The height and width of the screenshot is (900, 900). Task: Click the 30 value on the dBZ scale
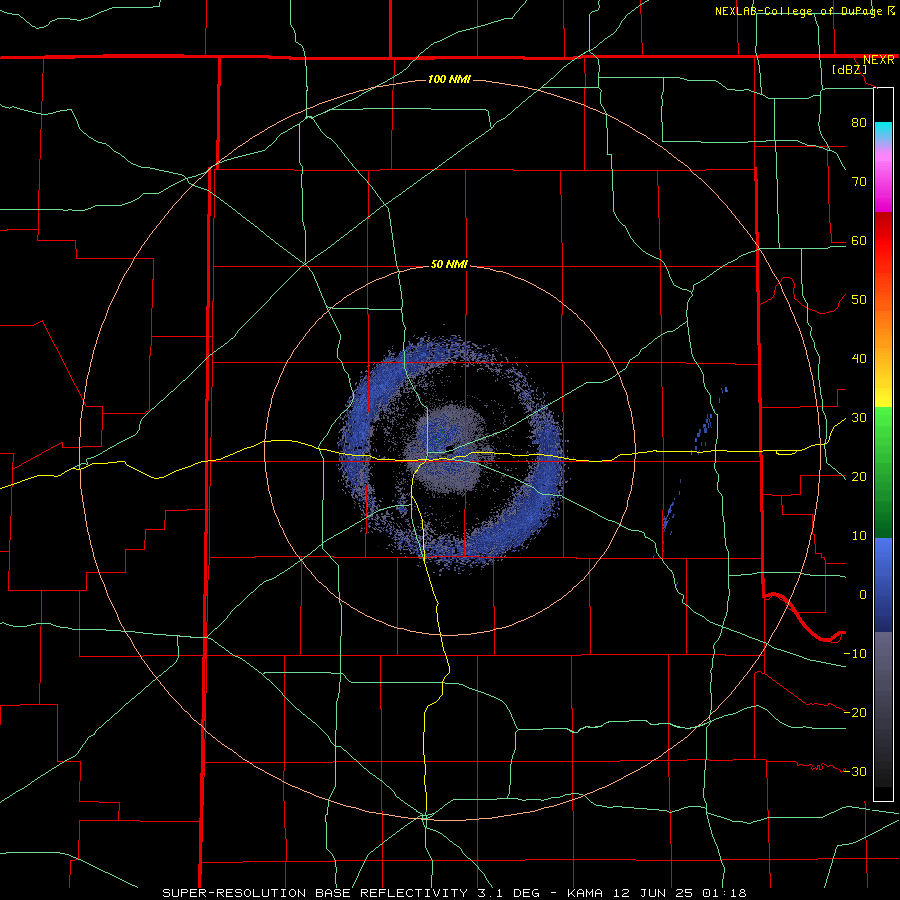(859, 417)
